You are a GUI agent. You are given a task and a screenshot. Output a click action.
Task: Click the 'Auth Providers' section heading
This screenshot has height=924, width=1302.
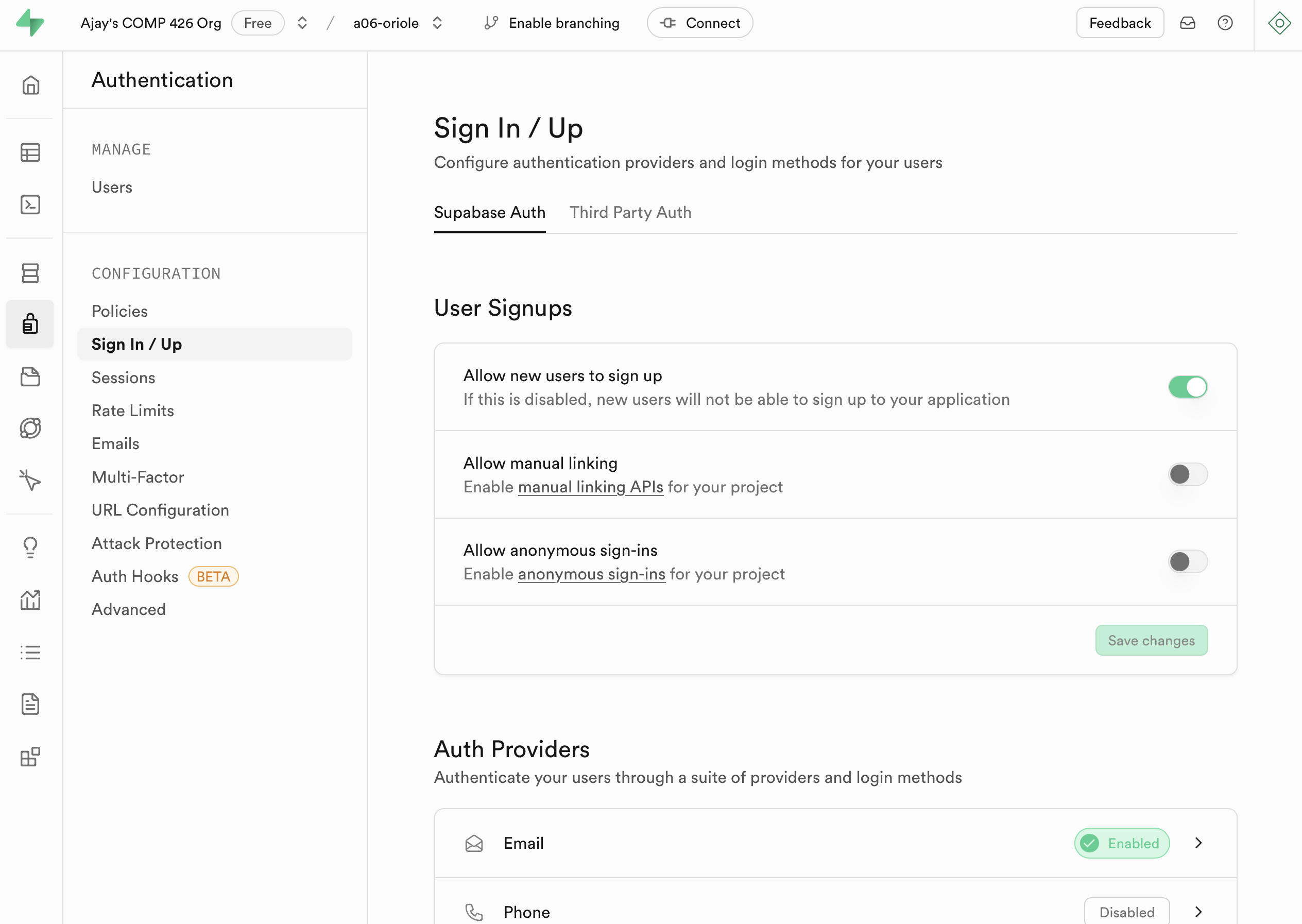(x=512, y=750)
